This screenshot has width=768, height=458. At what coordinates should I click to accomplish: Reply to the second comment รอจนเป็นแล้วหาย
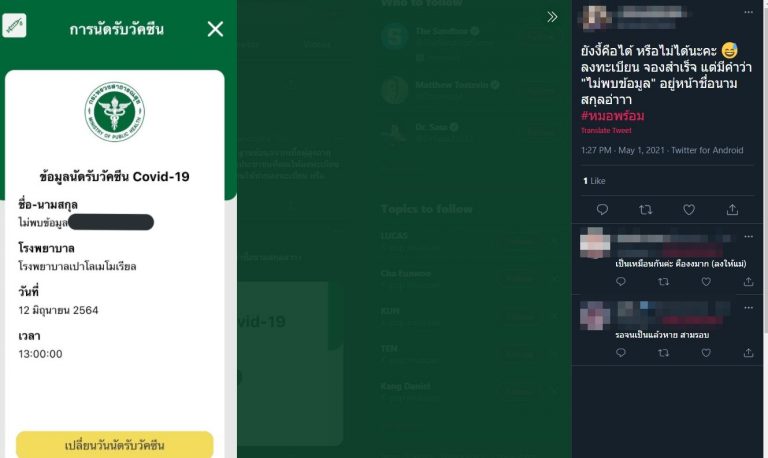coord(621,353)
